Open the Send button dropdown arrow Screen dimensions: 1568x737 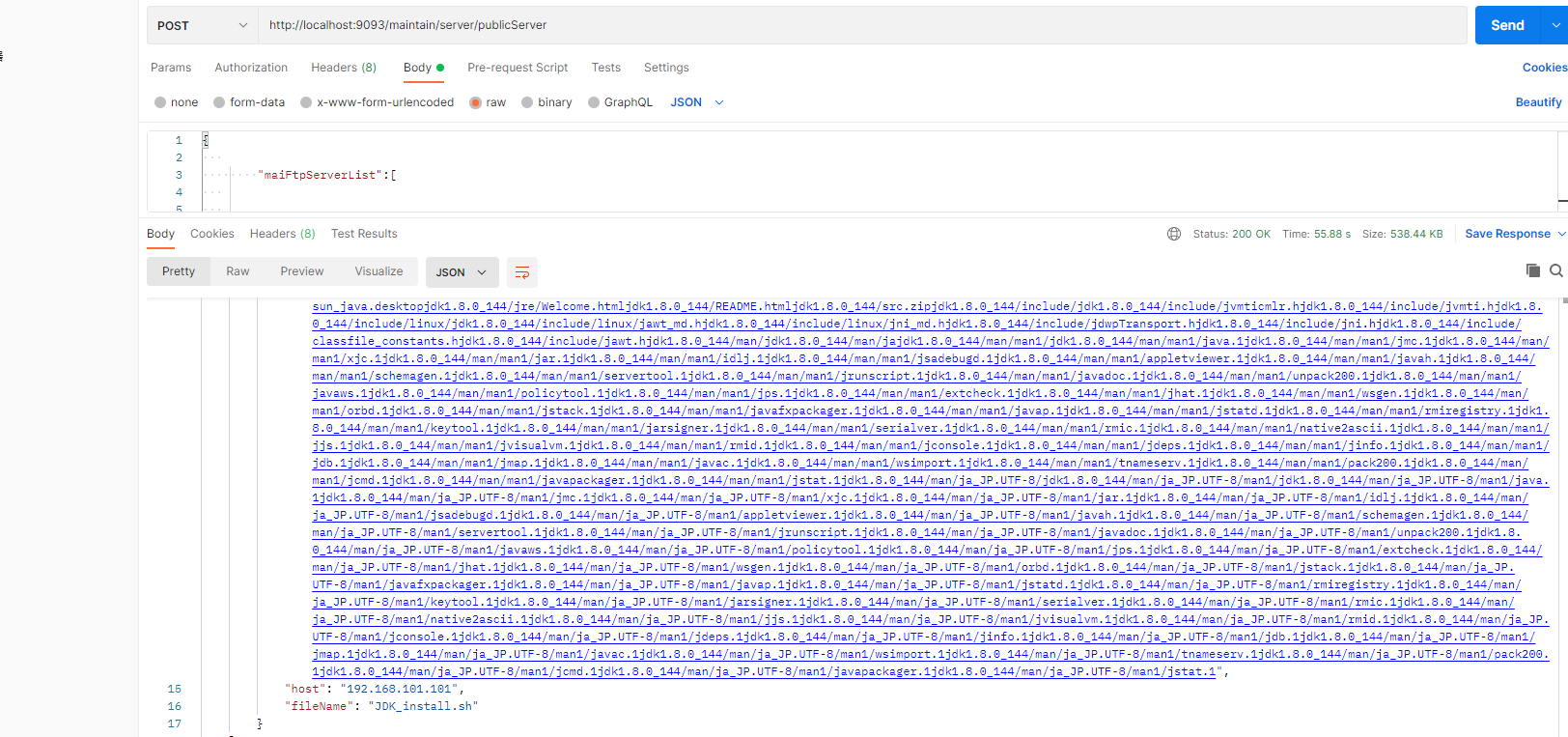click(x=1554, y=25)
